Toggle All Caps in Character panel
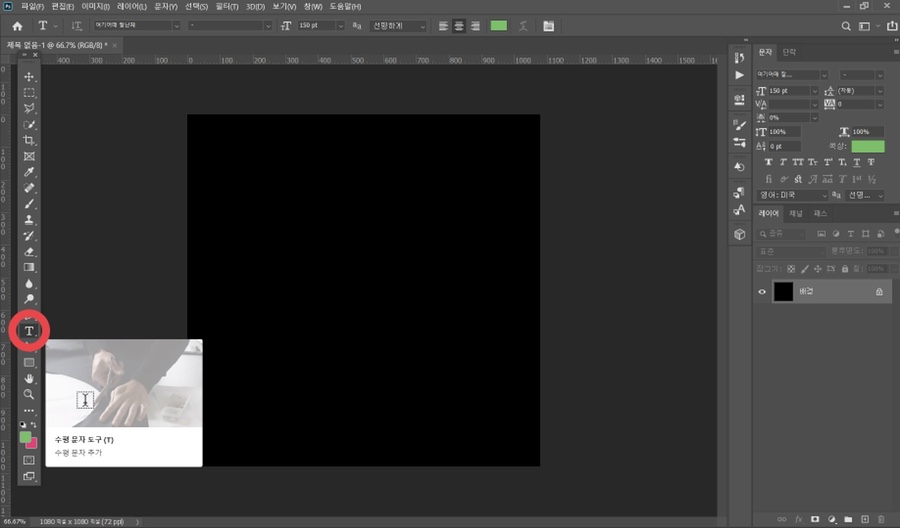Viewport: 900px width, 528px height. [x=798, y=162]
